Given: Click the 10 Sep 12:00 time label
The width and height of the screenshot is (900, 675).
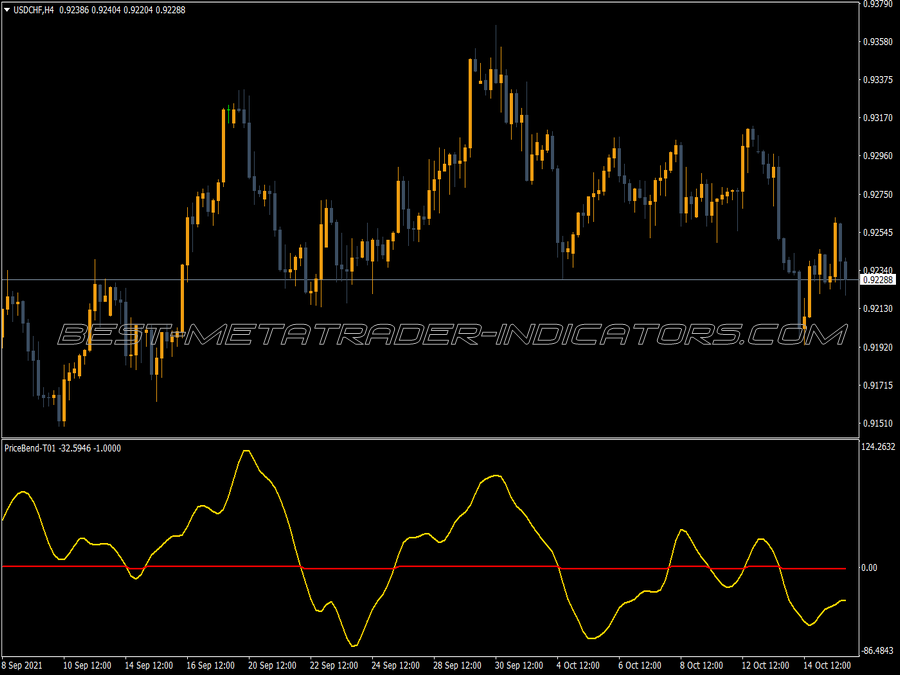Looking at the screenshot, I should point(87,666).
